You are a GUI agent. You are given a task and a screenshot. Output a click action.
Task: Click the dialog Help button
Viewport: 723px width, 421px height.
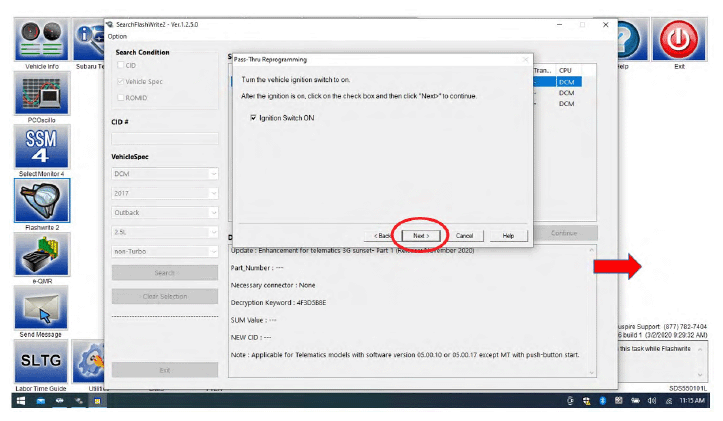[508, 236]
